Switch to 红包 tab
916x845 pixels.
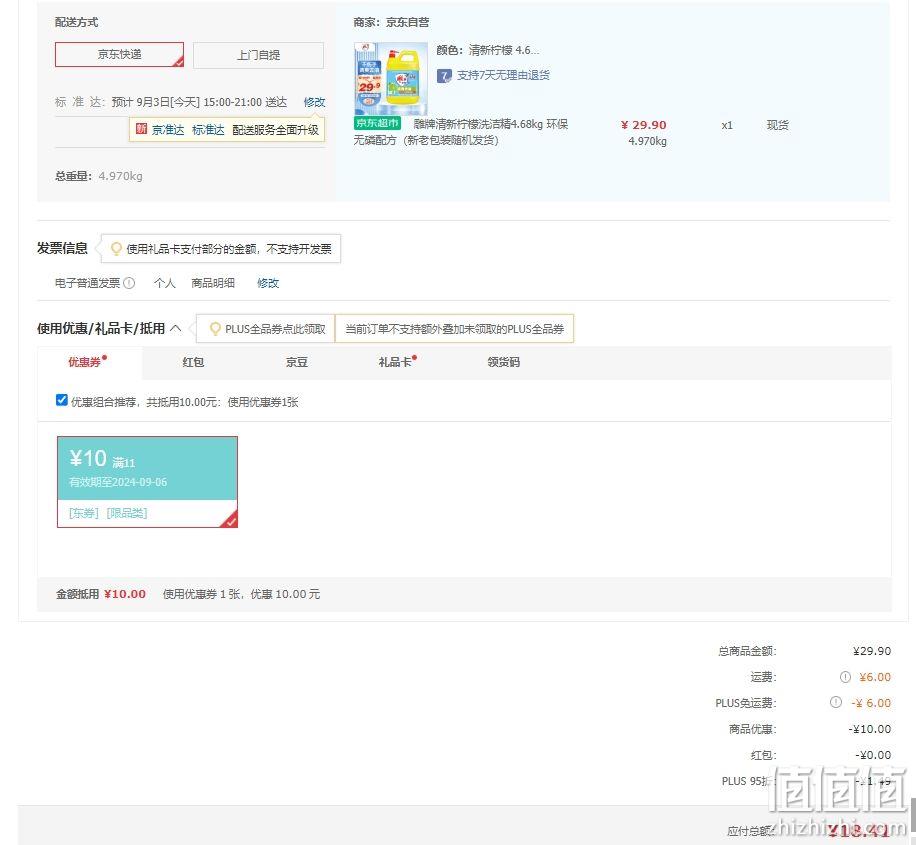(193, 362)
